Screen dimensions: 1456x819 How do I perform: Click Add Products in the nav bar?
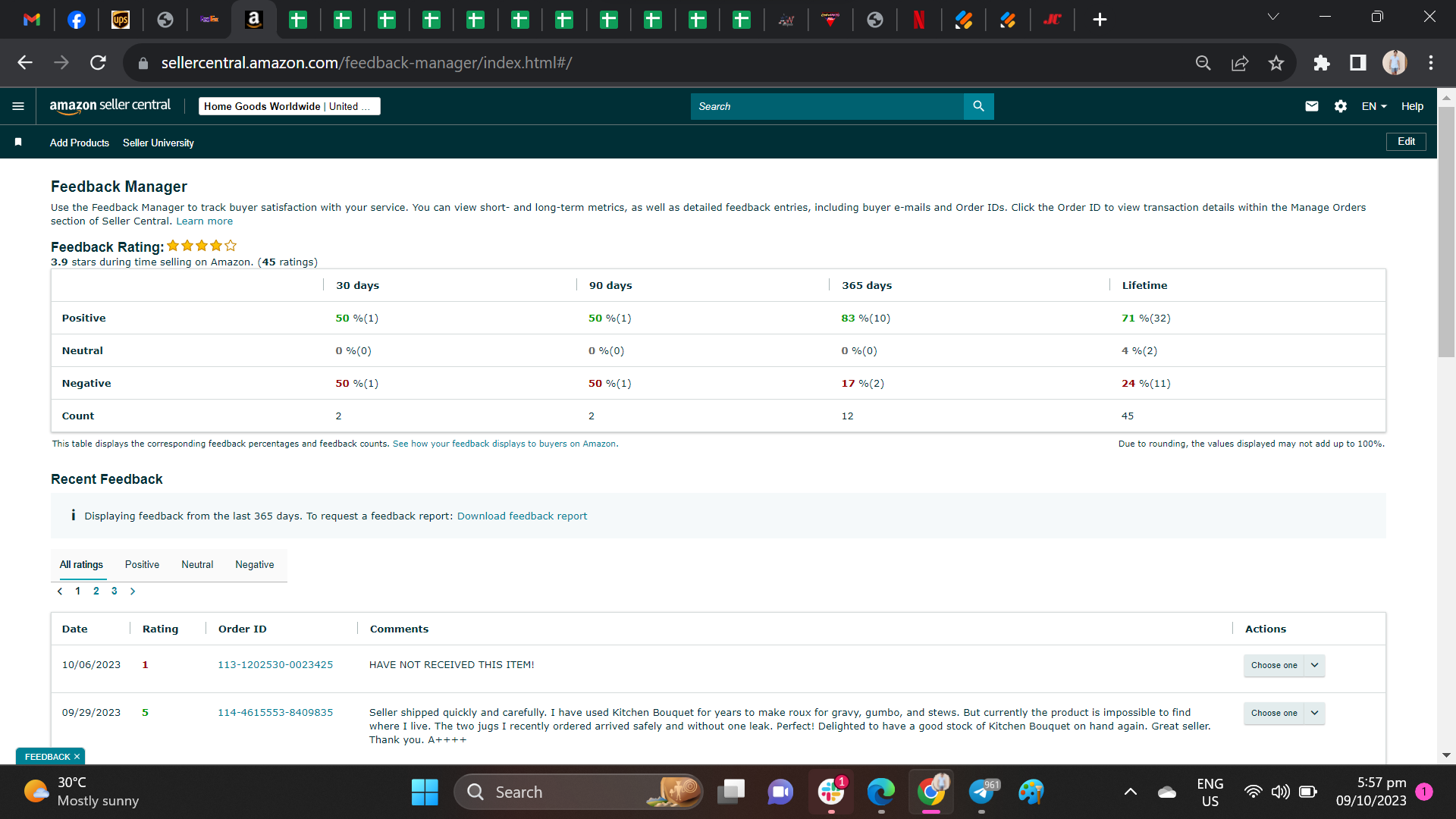(80, 143)
